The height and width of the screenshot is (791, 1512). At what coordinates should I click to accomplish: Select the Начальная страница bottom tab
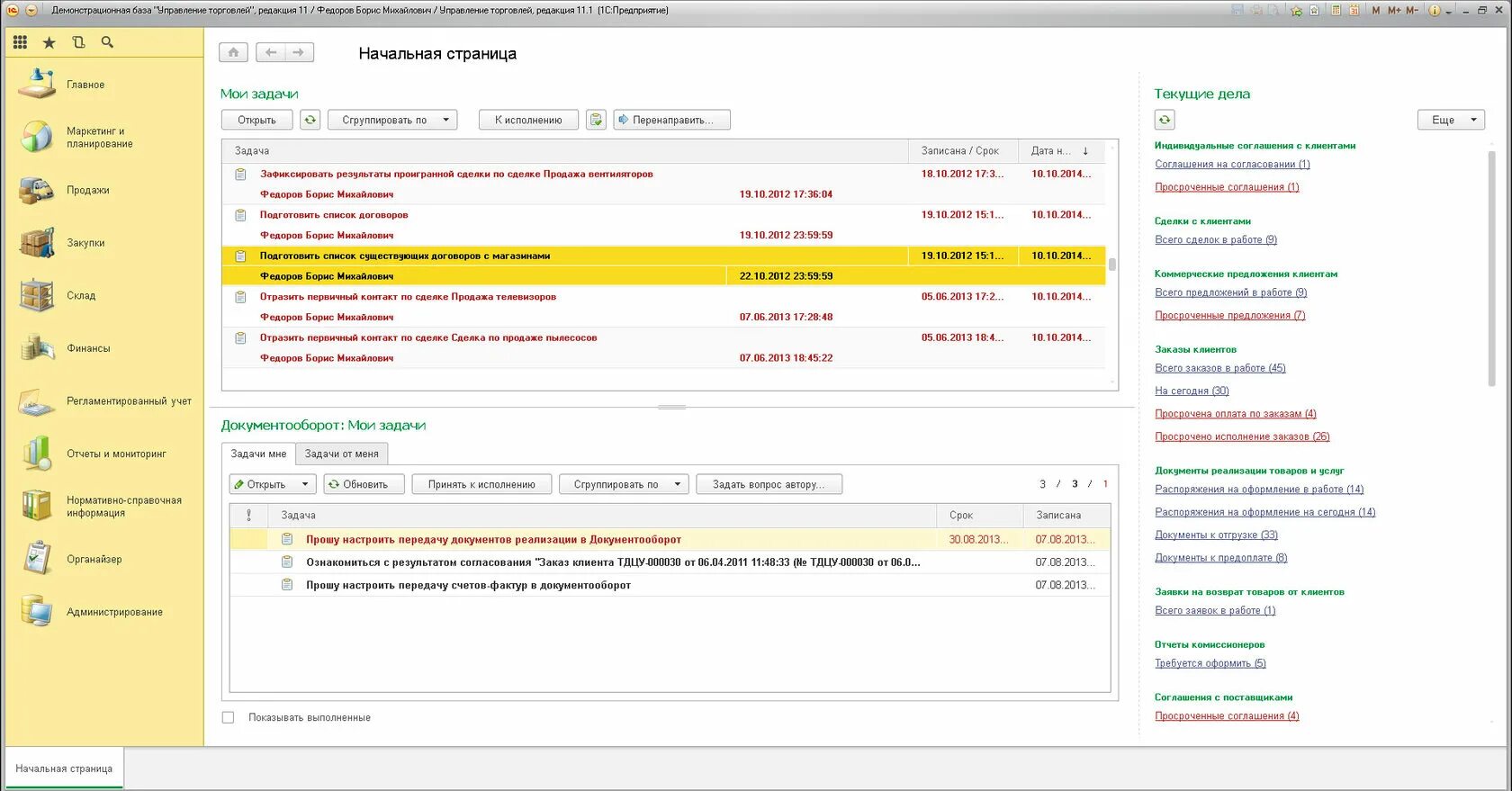point(64,769)
